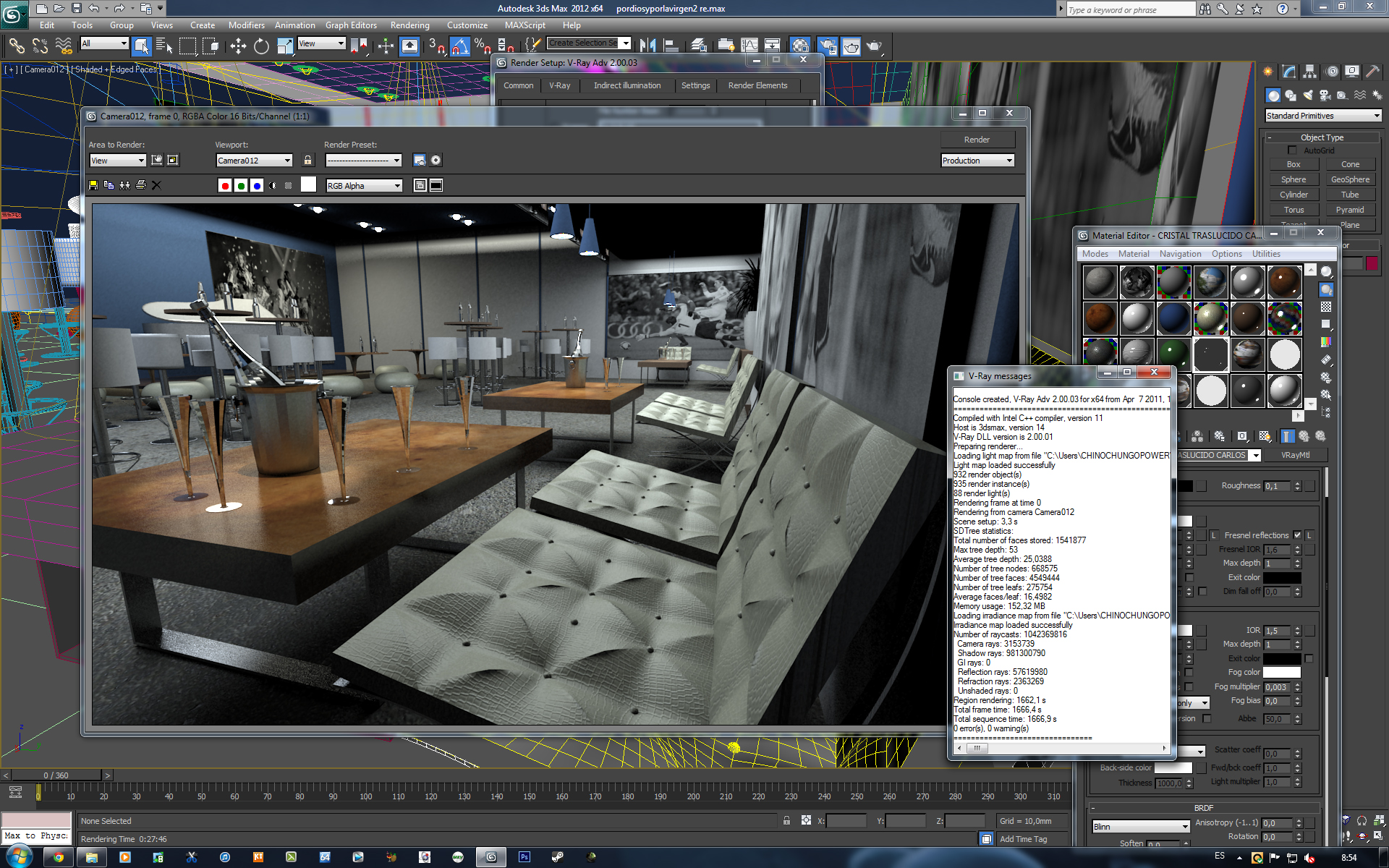
Task: Switch to Indirect illumination tab
Action: click(x=626, y=85)
